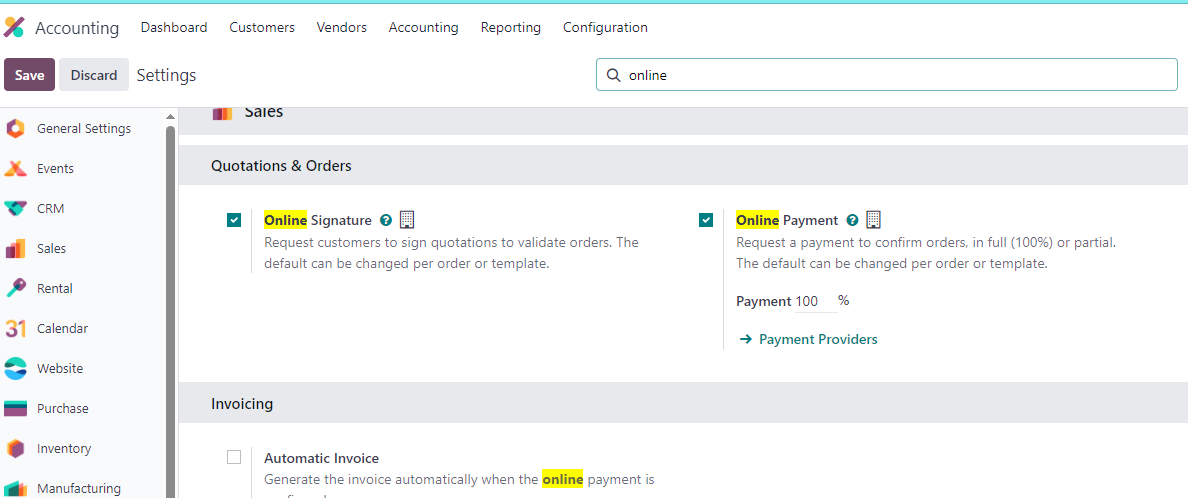
Task: Click the Accounting app title
Action: [x=77, y=28]
